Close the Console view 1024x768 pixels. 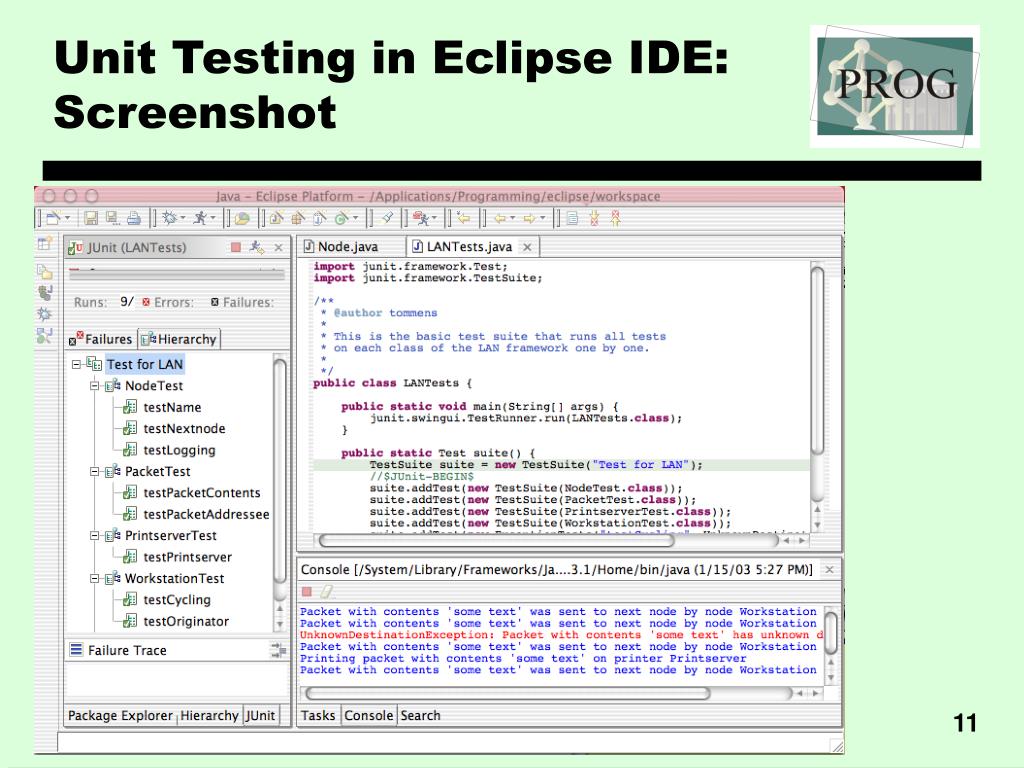pyautogui.click(x=829, y=569)
